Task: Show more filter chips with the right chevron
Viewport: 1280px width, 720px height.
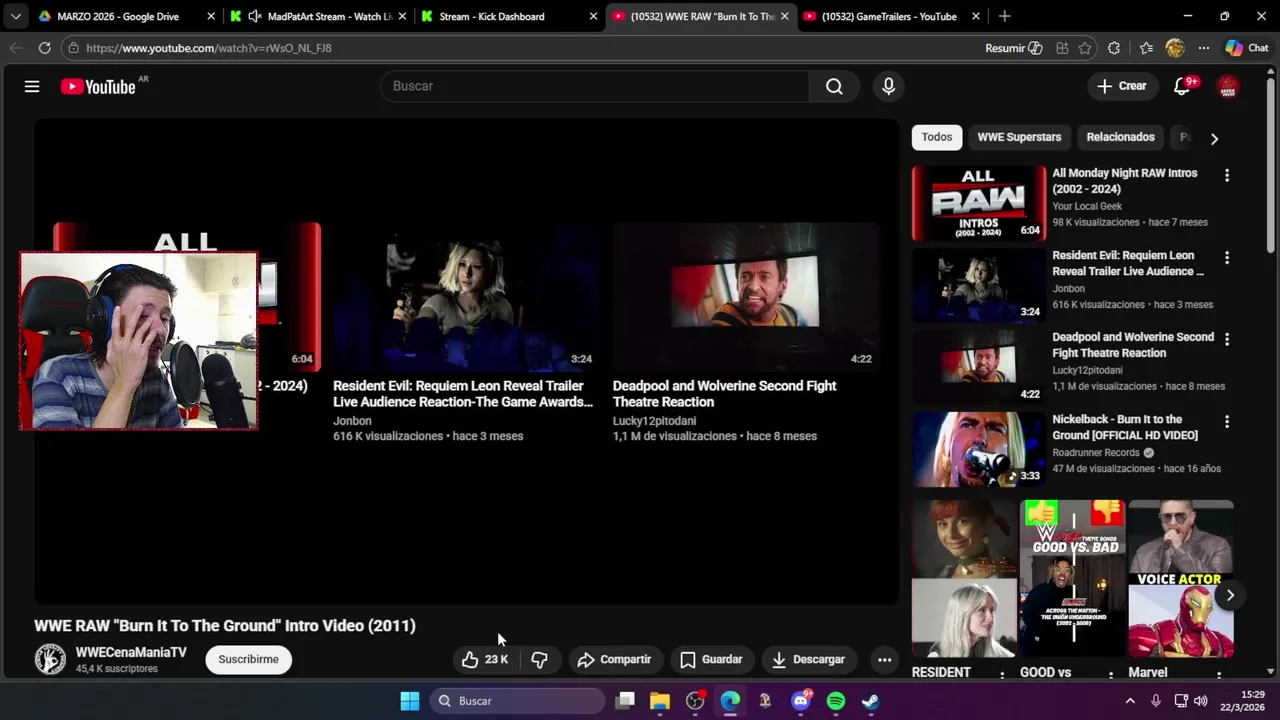Action: click(x=1214, y=138)
